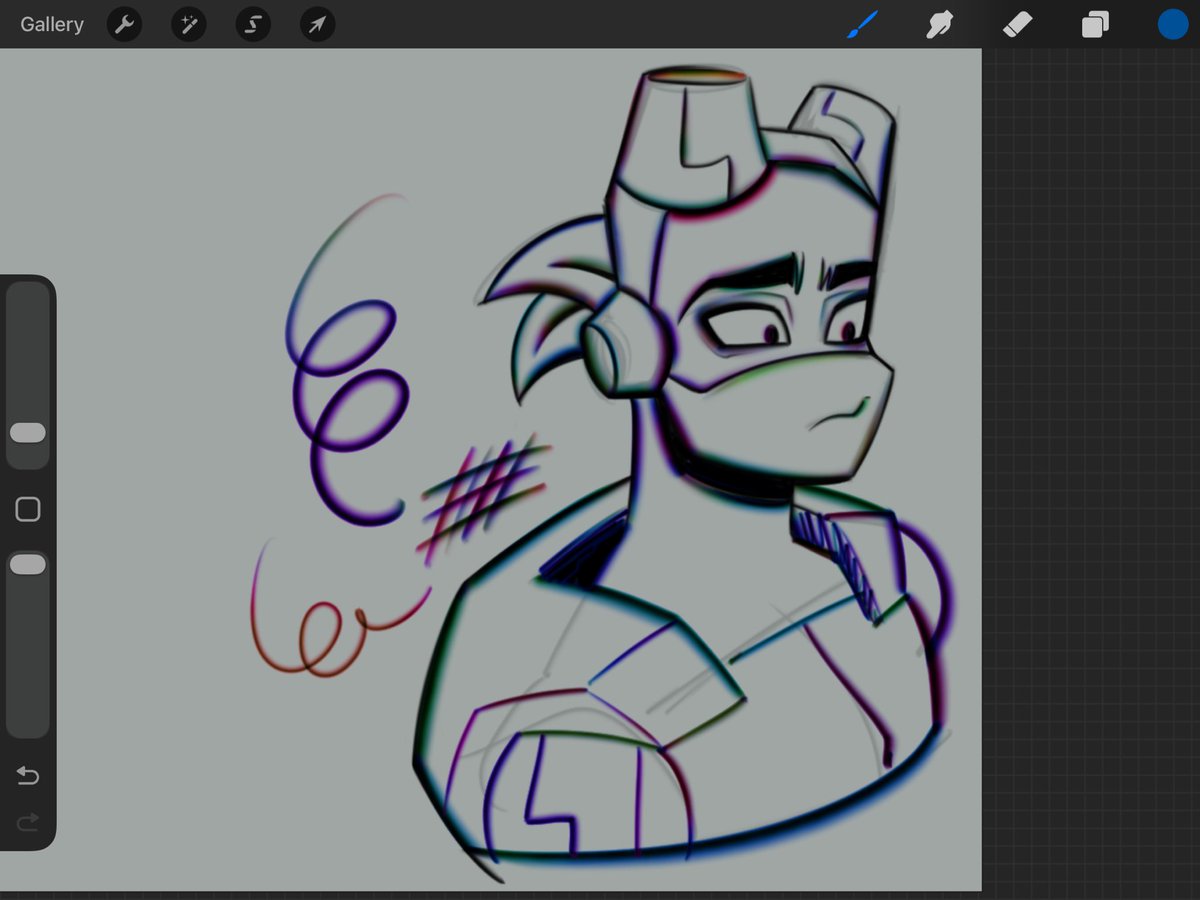Open the Actions menu (wrench icon)

(124, 24)
